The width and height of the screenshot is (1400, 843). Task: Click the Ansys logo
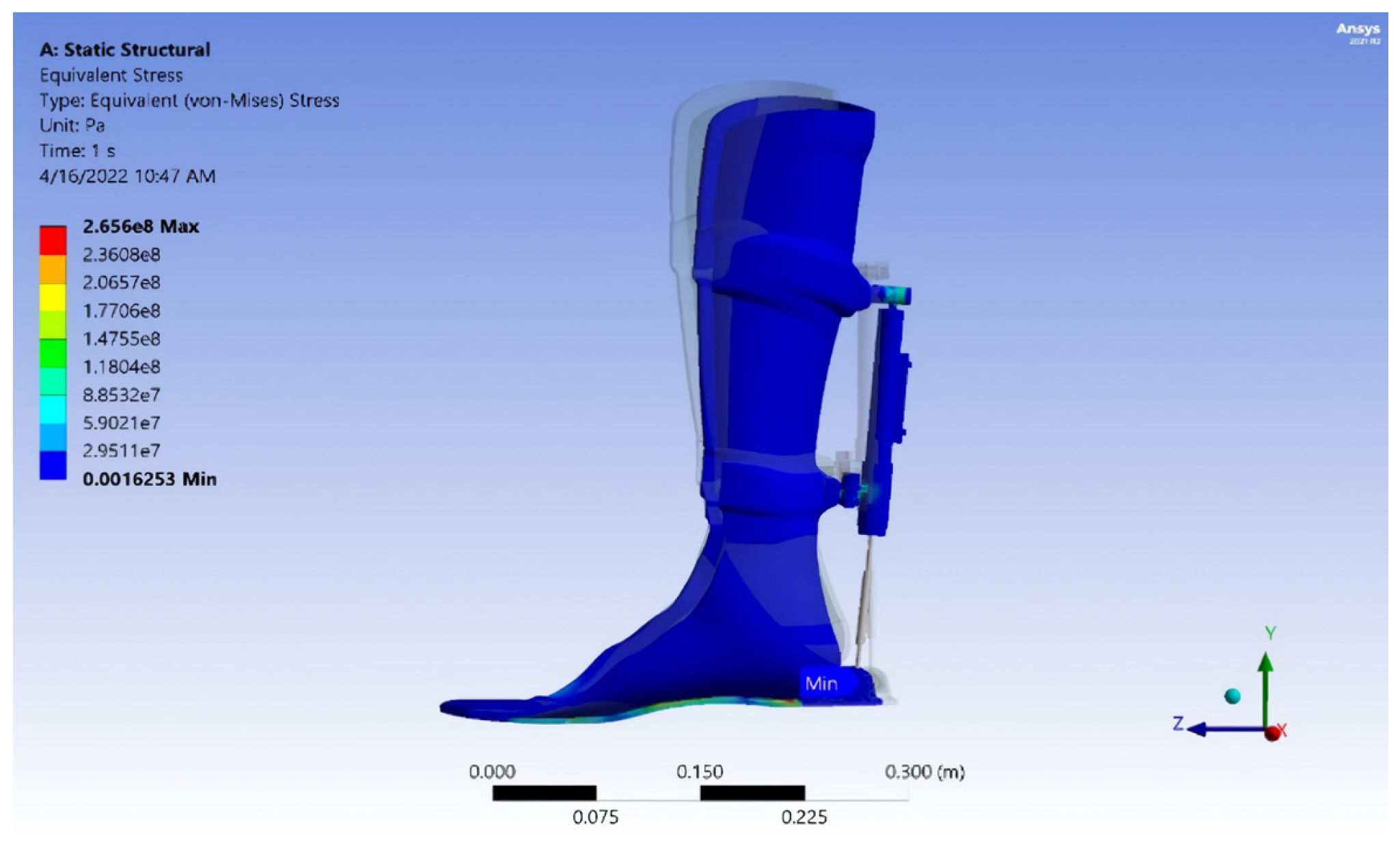[1358, 30]
